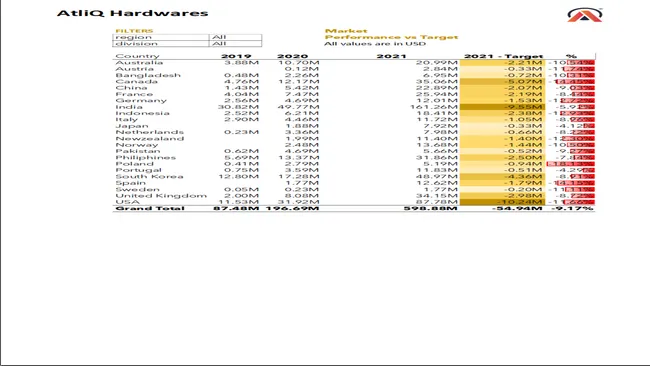Select South Korea's 2021 value 48.97M
The height and width of the screenshot is (366, 650).
point(437,177)
